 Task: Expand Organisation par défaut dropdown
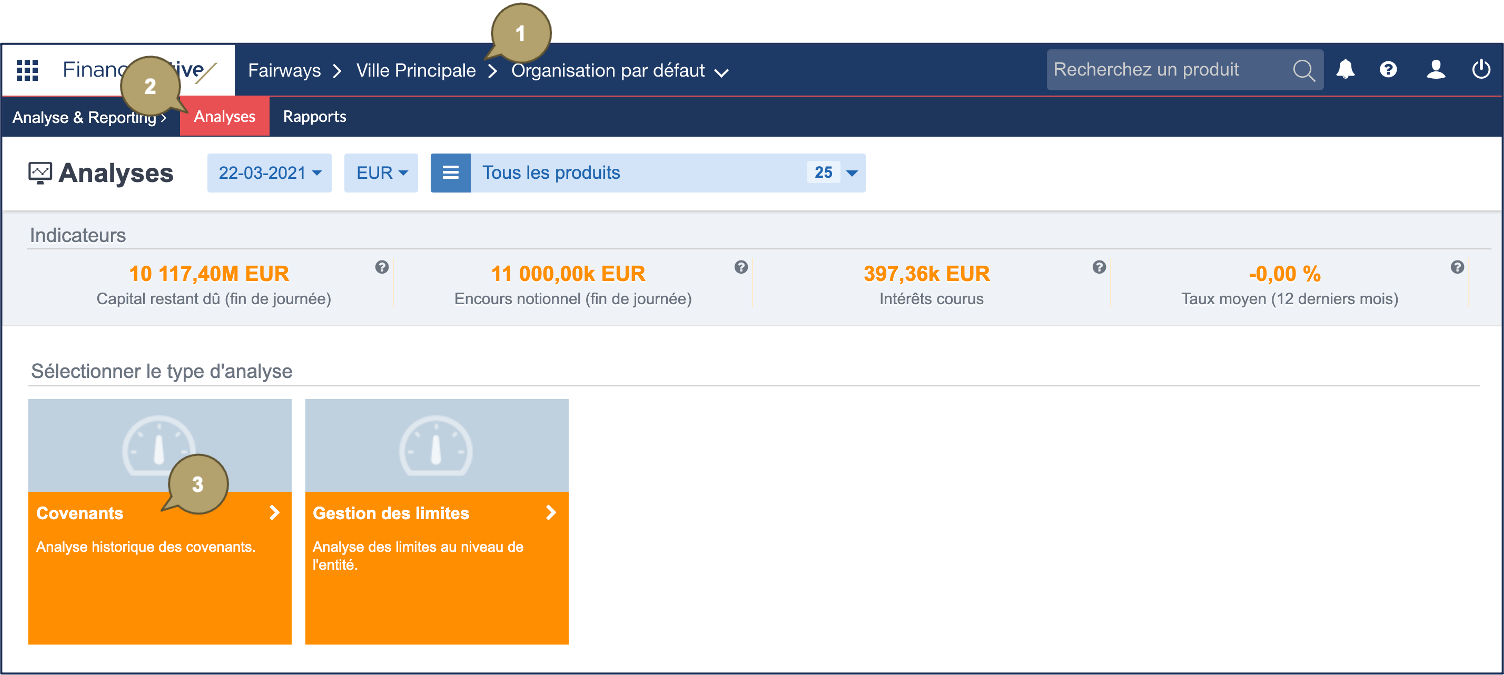620,71
